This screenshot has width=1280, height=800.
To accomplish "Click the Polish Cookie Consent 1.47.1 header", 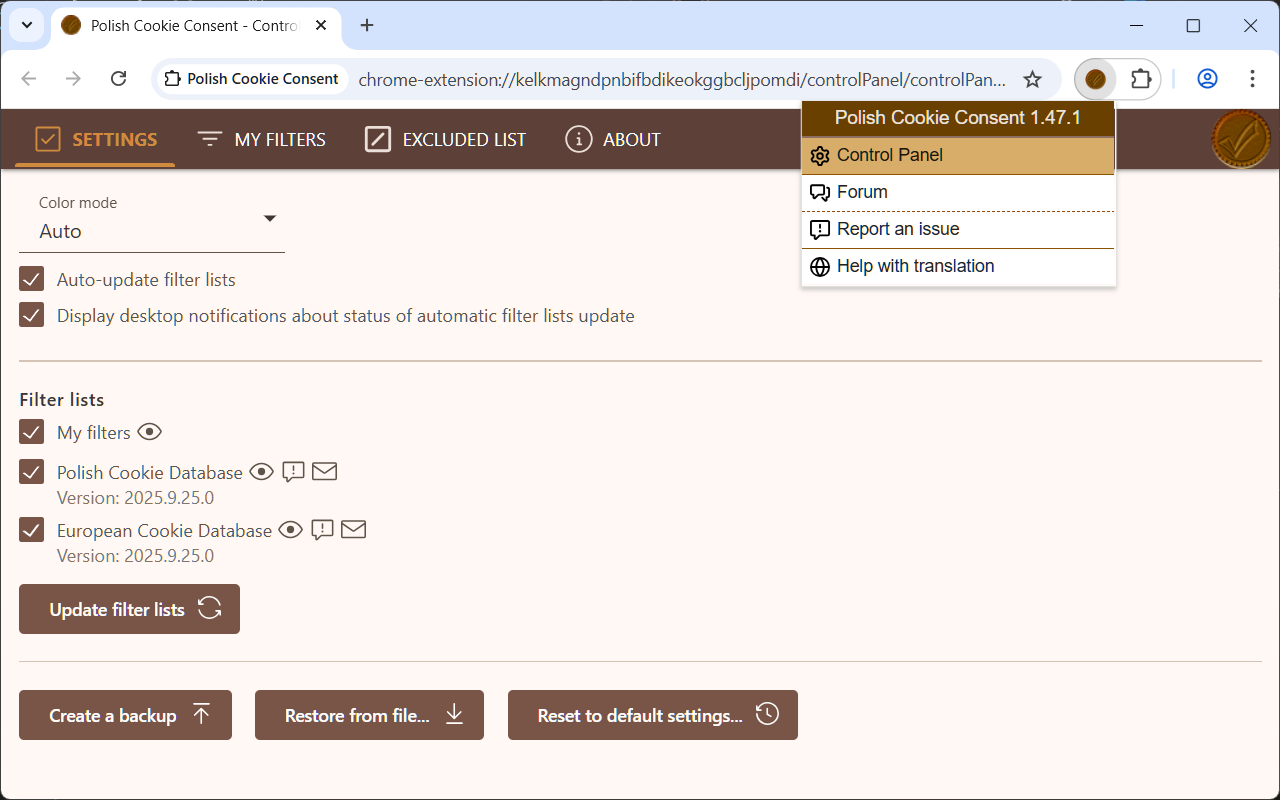I will click(958, 118).
